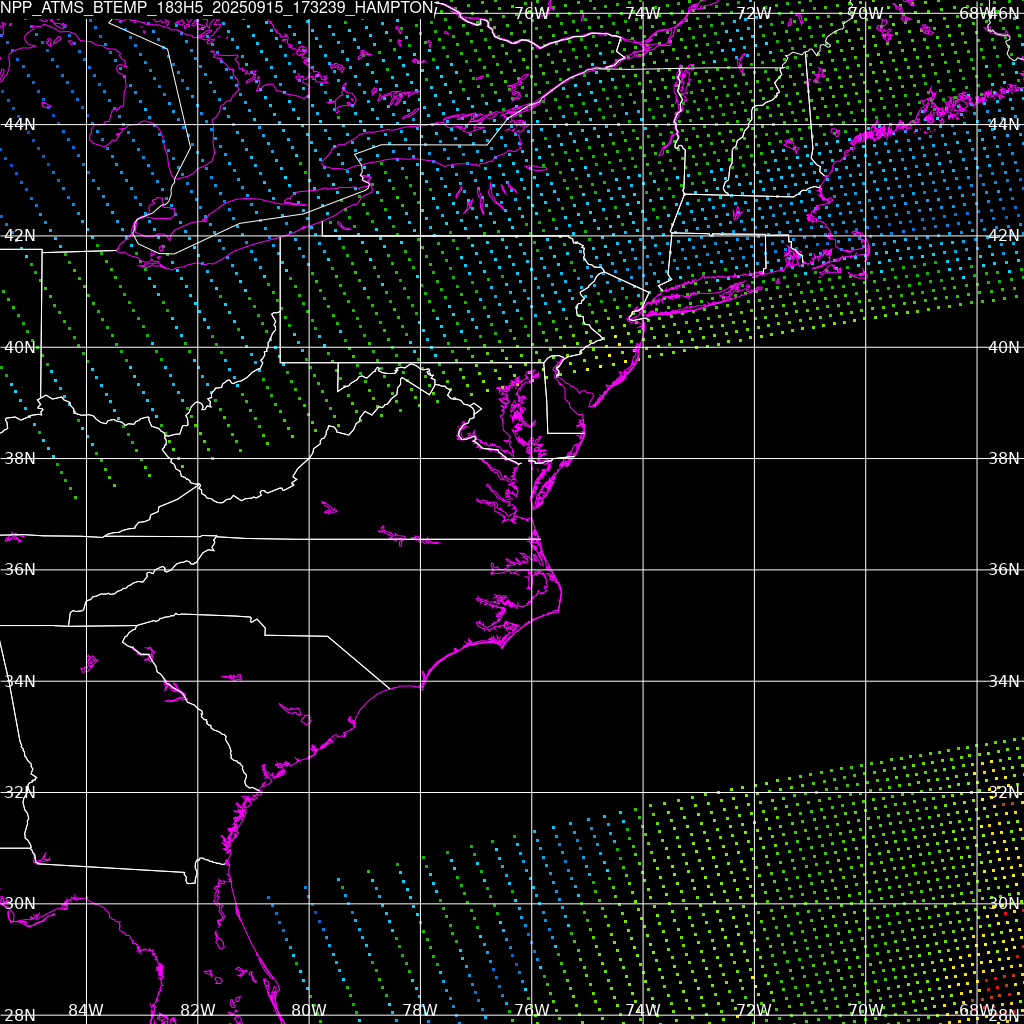Click the 32N label on the left edge

coord(18,792)
